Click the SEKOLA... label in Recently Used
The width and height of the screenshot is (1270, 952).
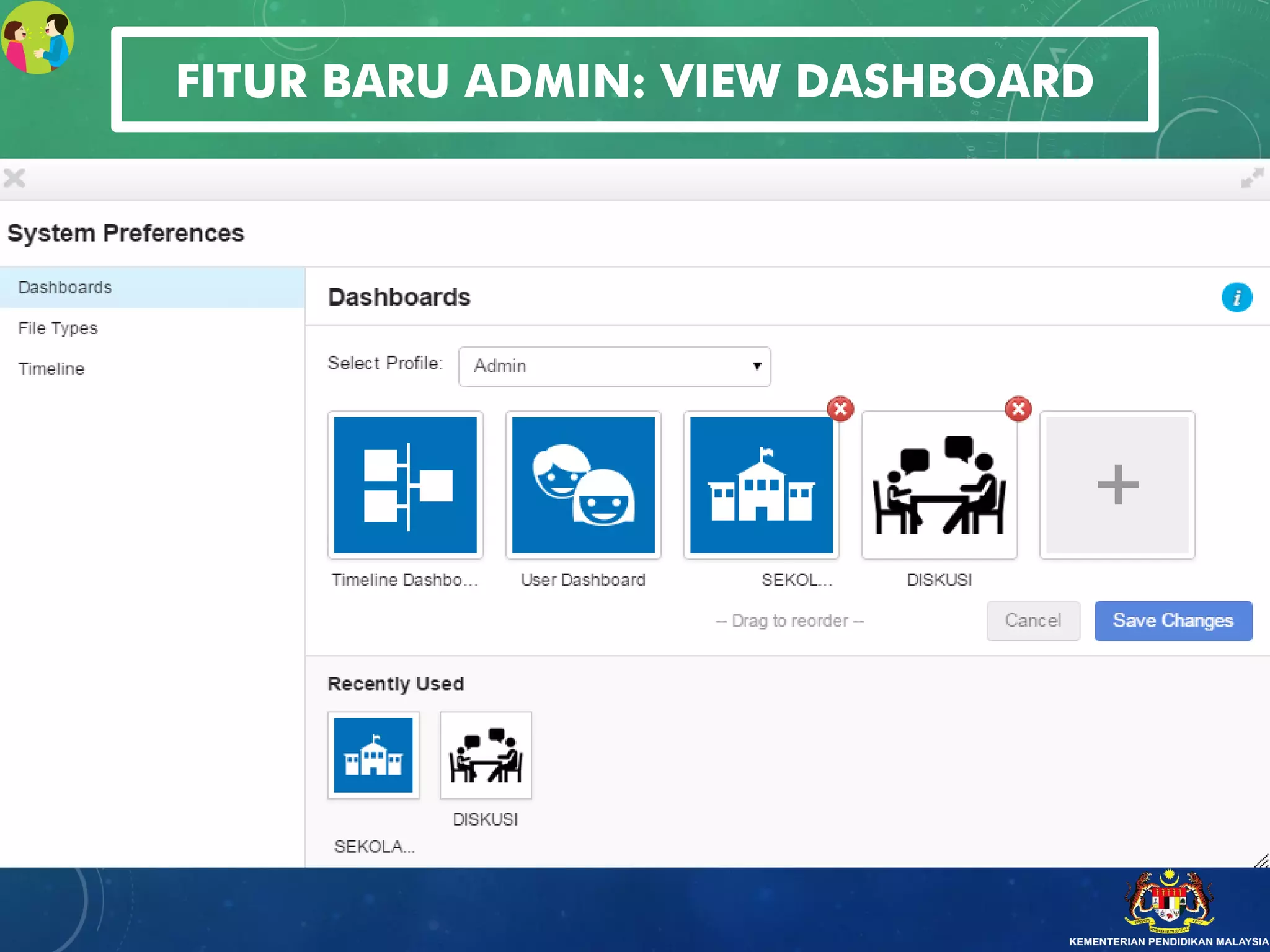(x=375, y=847)
